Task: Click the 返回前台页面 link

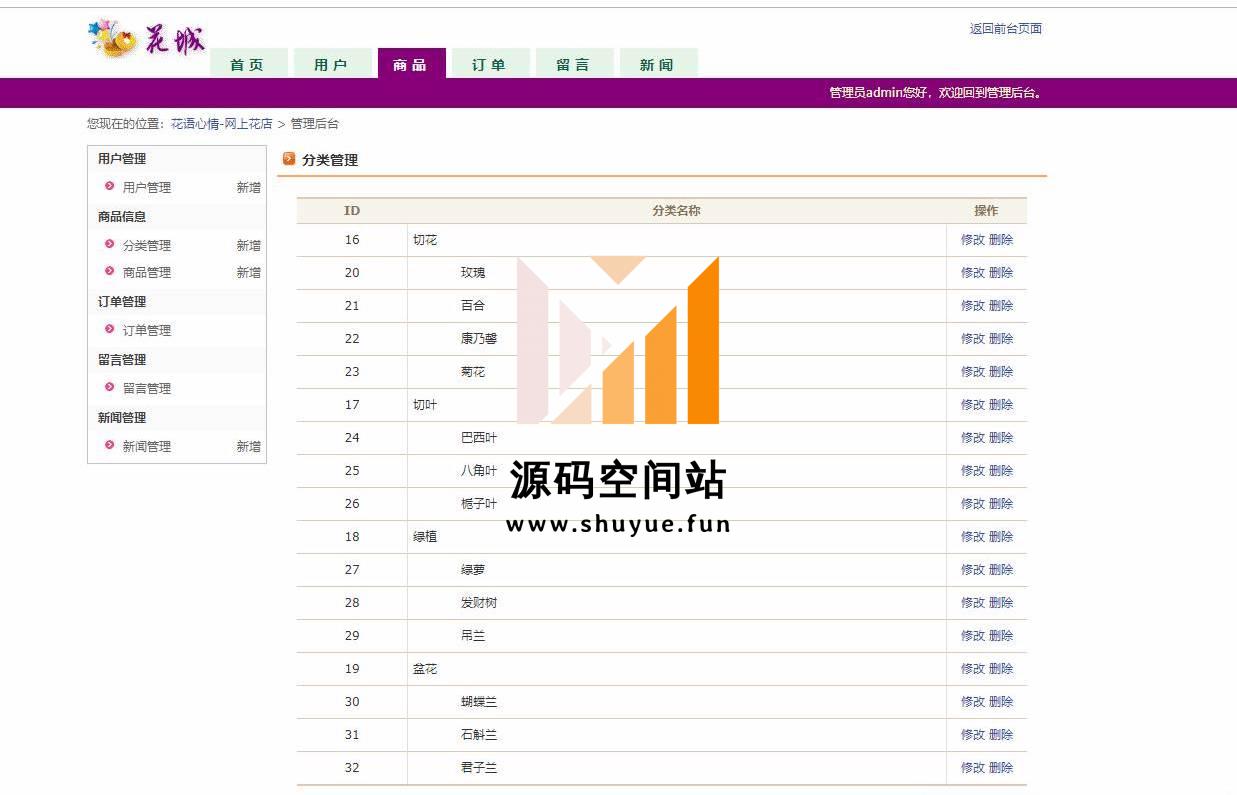Action: pos(1006,29)
